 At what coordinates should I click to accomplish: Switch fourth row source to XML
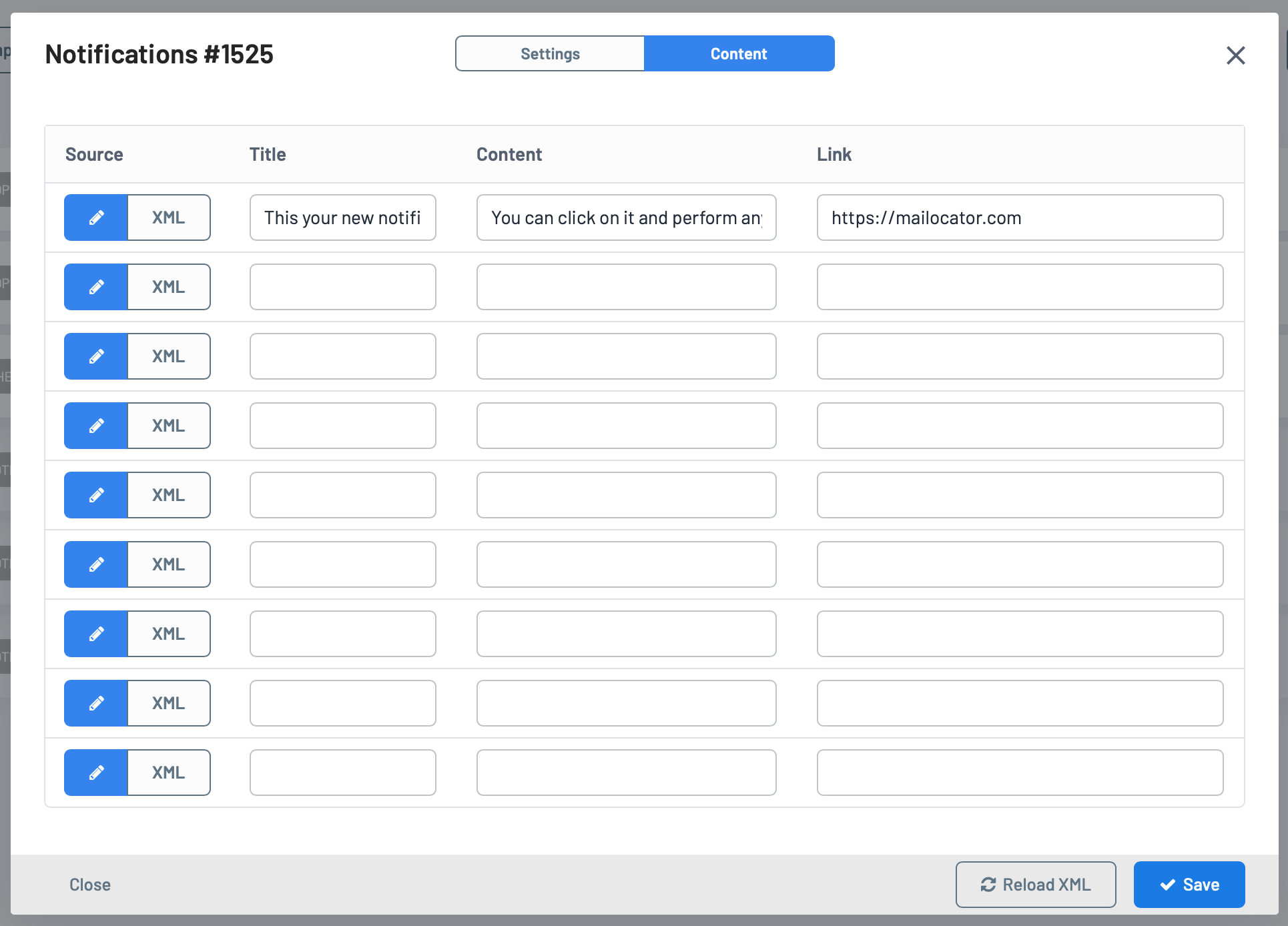pos(169,426)
